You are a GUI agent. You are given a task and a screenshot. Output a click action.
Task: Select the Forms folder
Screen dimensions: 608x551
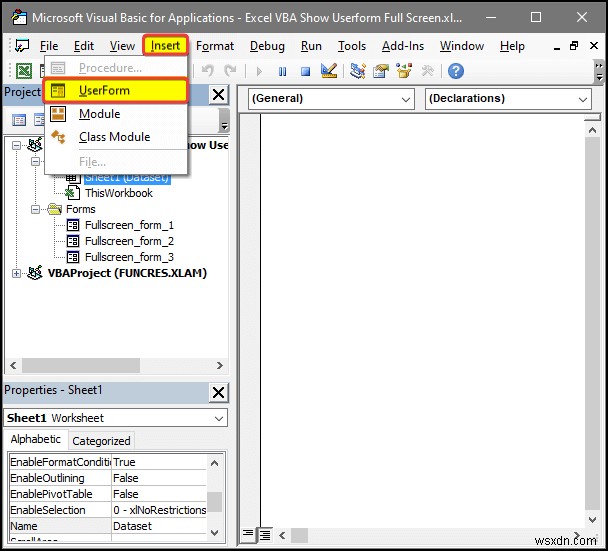(x=80, y=209)
